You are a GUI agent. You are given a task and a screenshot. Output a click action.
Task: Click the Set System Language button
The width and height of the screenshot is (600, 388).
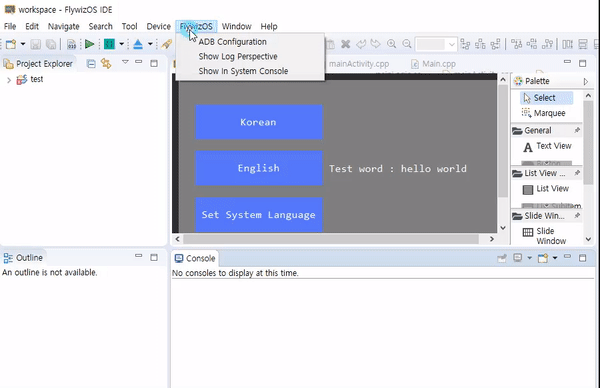coord(259,215)
